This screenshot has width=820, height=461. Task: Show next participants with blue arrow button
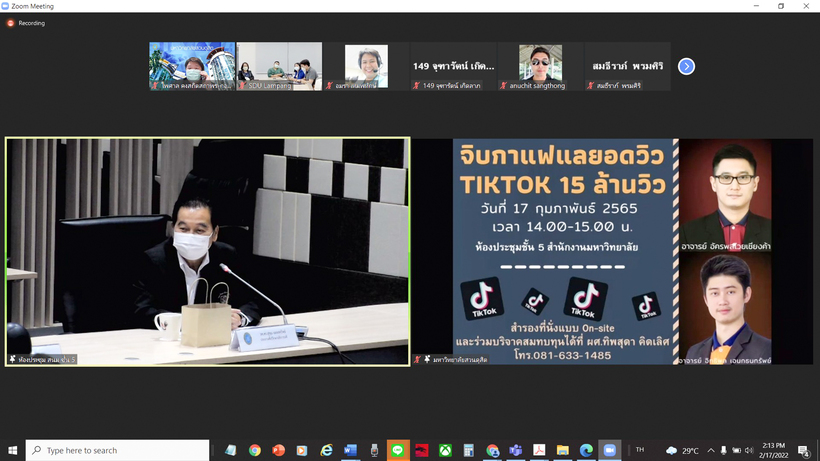pyautogui.click(x=686, y=66)
